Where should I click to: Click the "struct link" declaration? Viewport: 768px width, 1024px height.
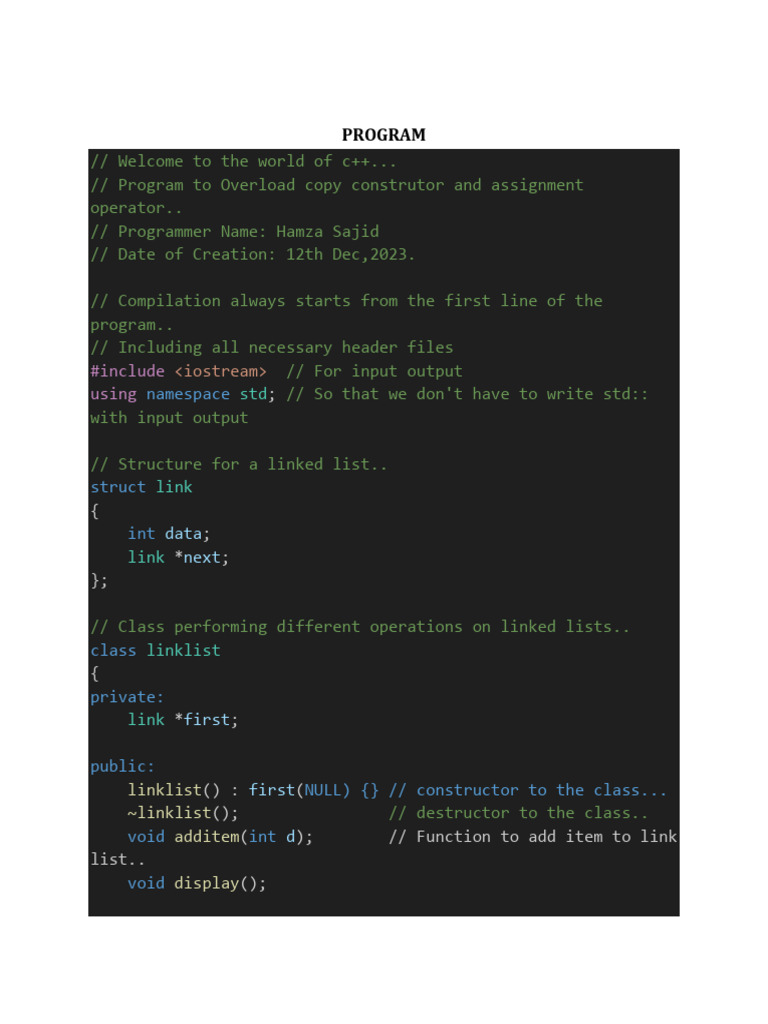(141, 487)
